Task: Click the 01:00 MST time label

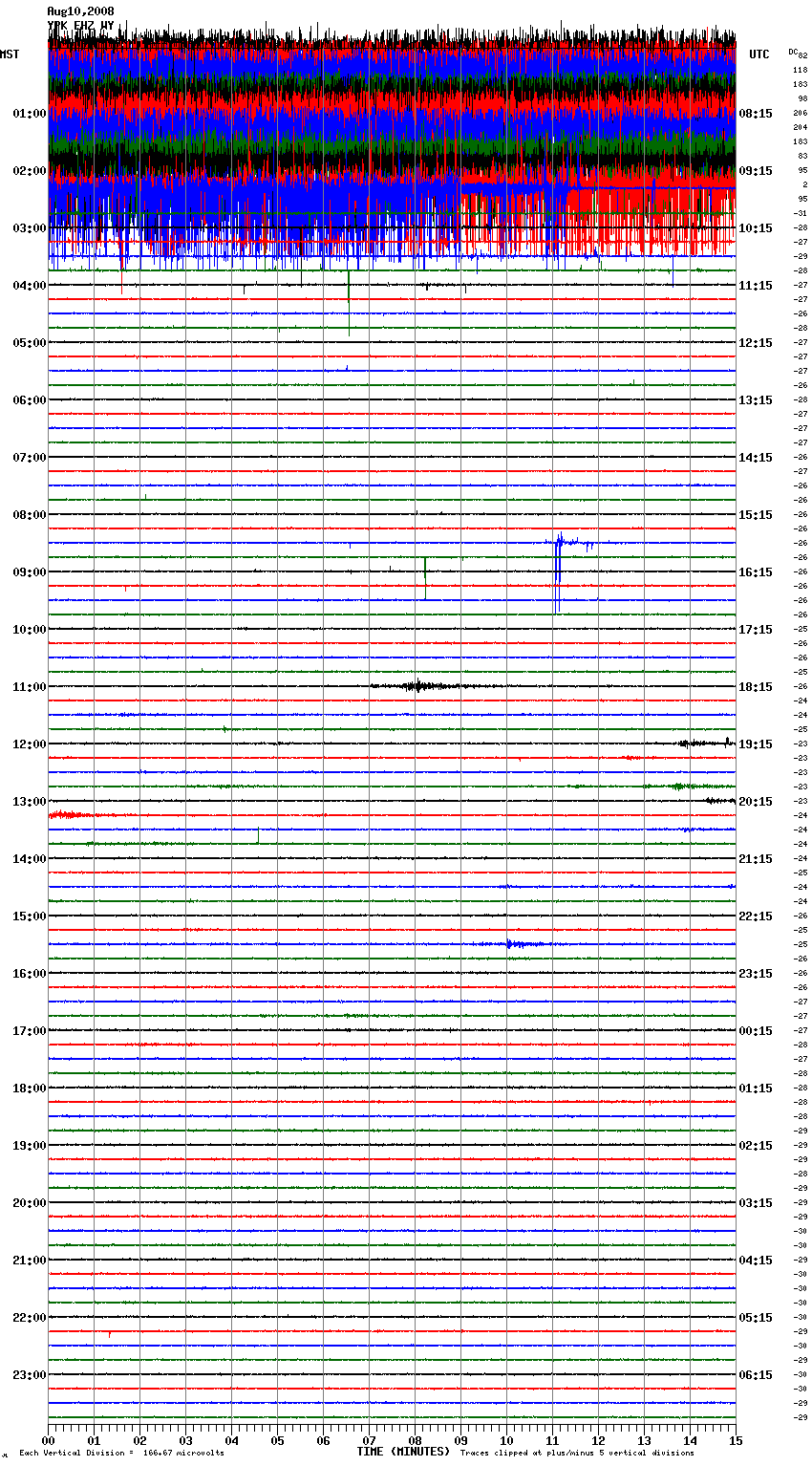Action: (30, 114)
